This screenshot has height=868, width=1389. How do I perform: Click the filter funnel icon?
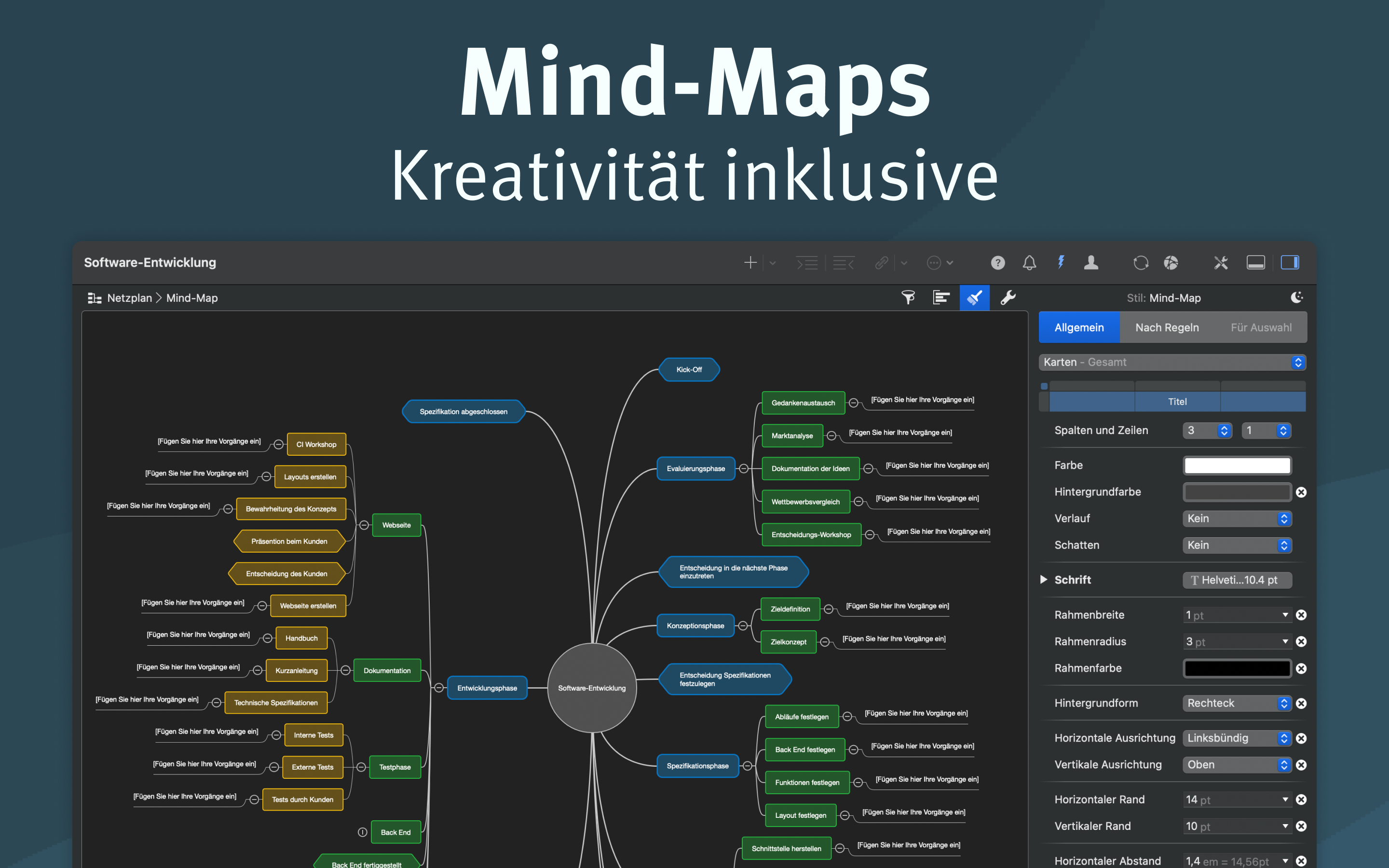(x=908, y=298)
